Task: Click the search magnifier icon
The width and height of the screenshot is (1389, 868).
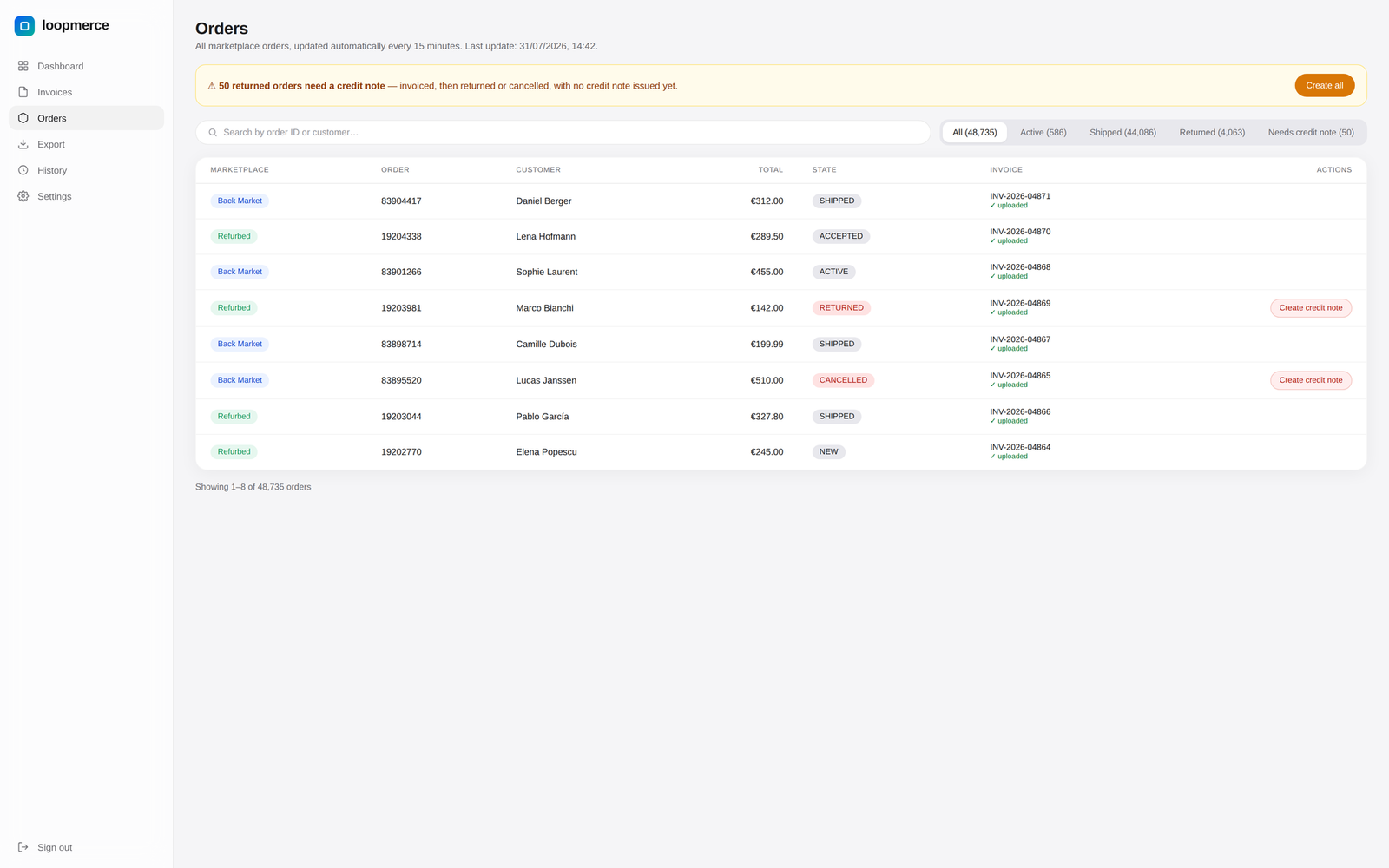Action: coord(213,133)
